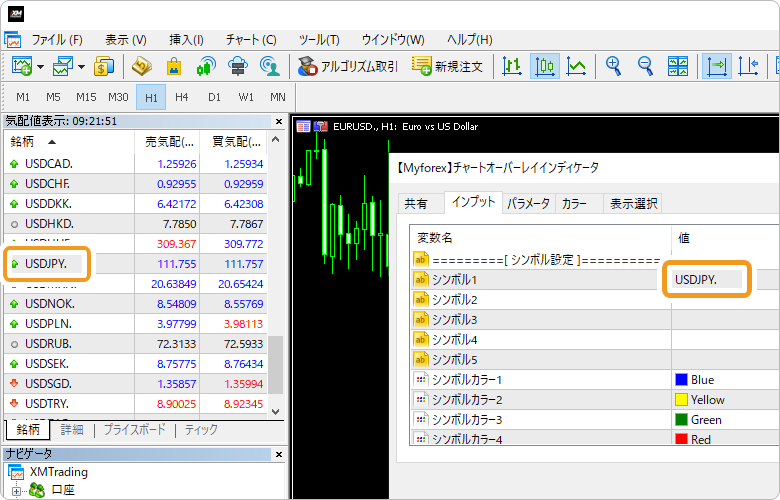The image size is (780, 500).
Task: Click the EURUSD chart window icon
Action: click(x=303, y=126)
